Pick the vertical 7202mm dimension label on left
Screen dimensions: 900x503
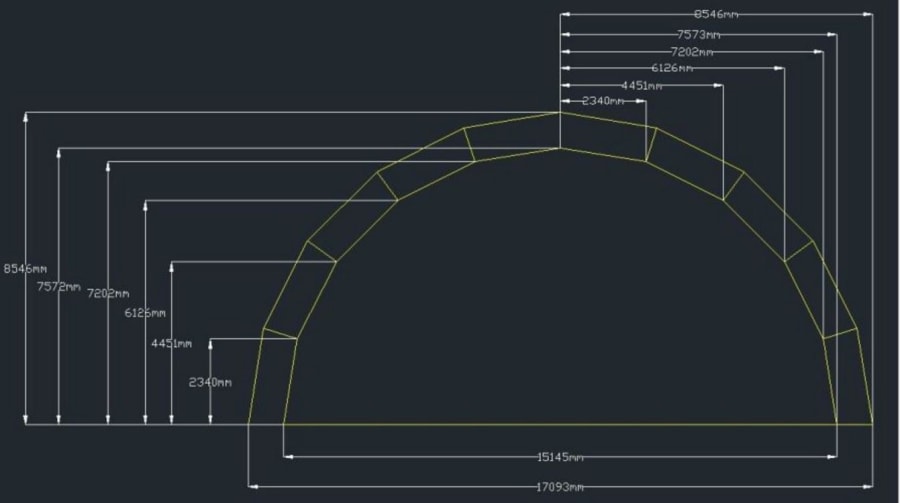click(108, 294)
